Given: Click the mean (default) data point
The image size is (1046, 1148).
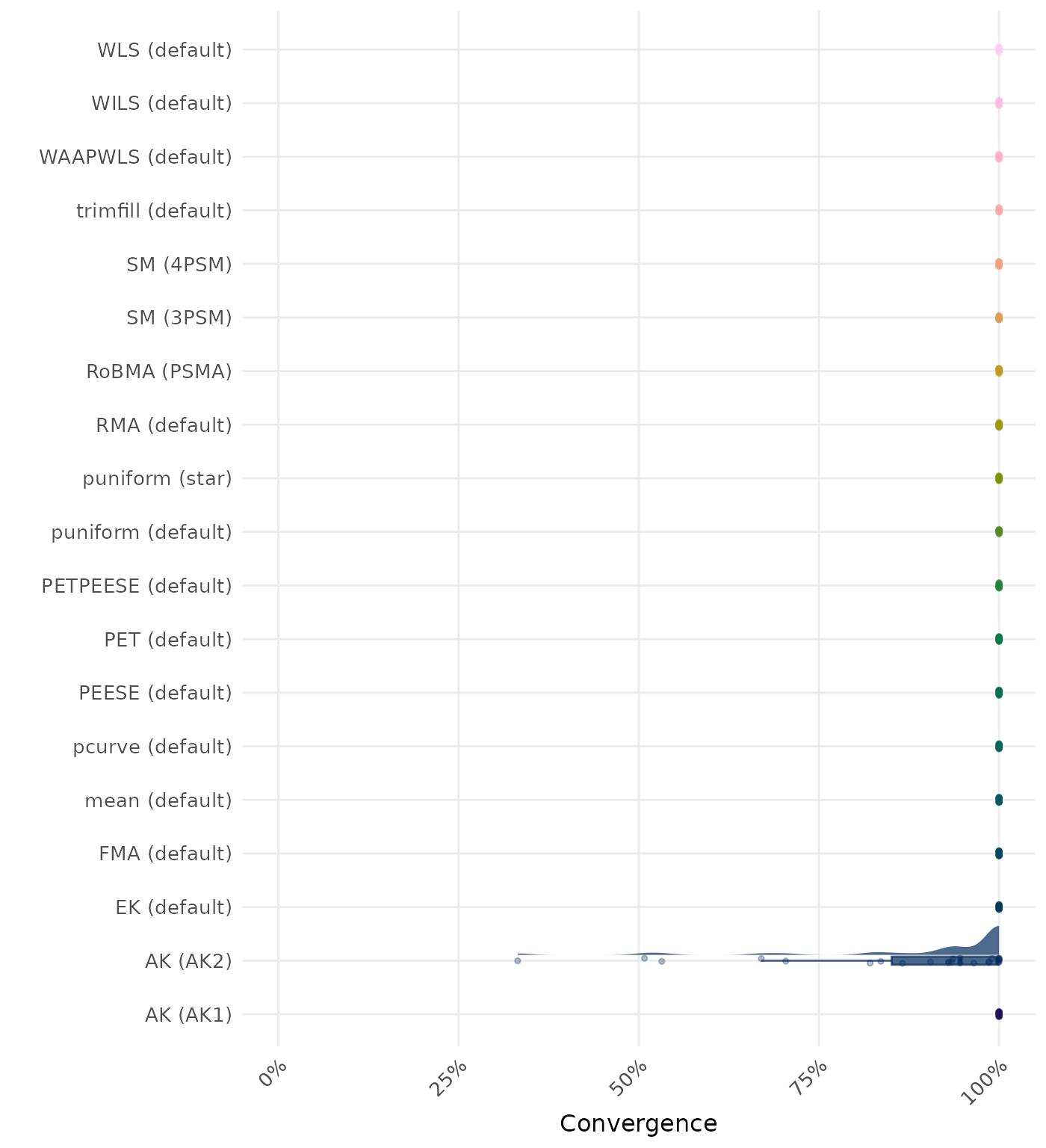Looking at the screenshot, I should (x=998, y=800).
